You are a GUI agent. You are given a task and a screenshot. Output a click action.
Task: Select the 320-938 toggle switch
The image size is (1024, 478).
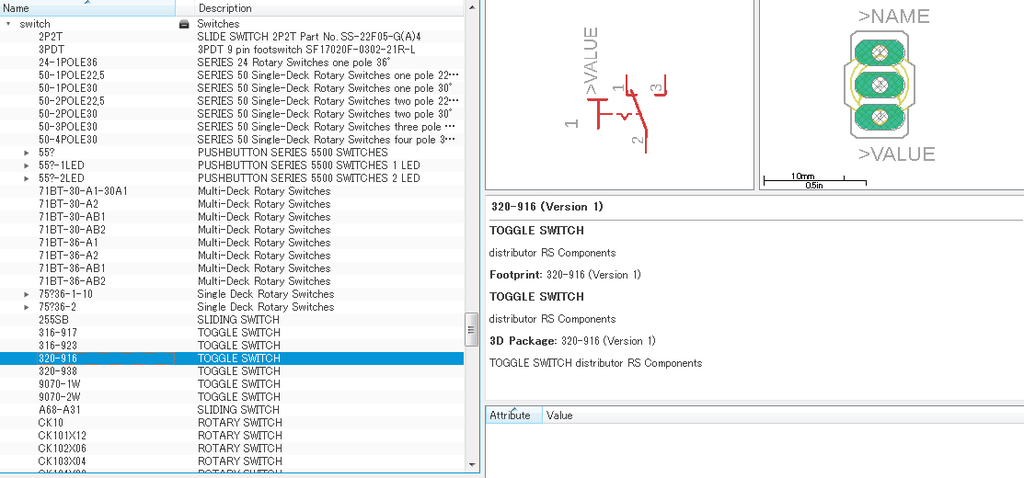232,371
